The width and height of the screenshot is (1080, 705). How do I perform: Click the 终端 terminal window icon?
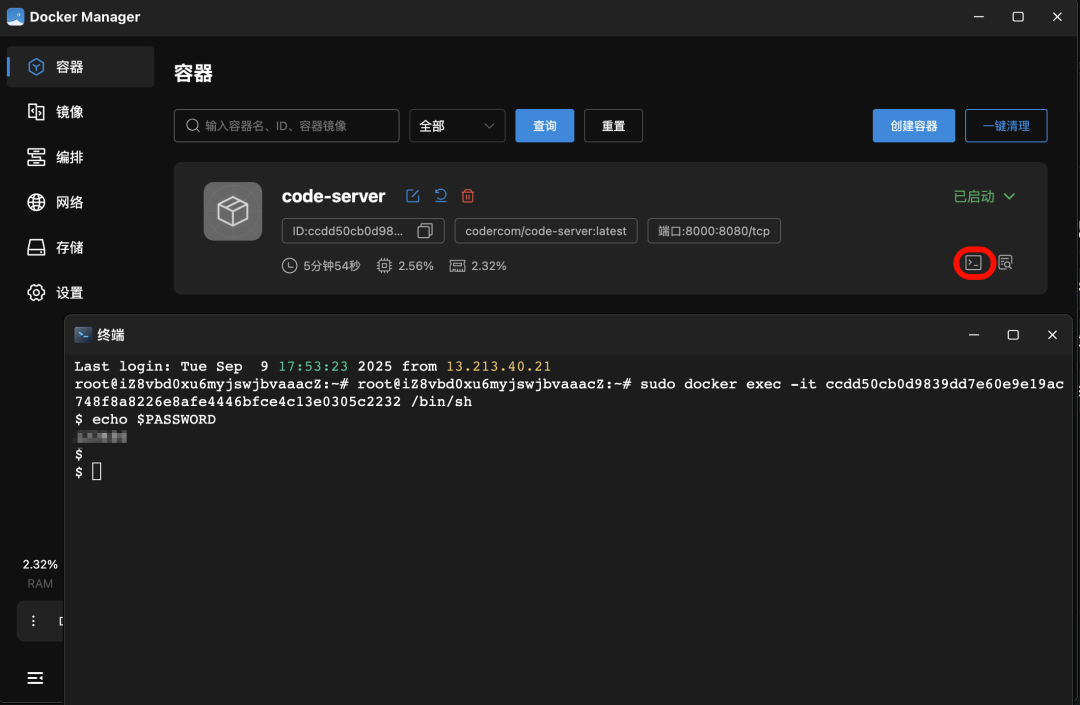coord(83,335)
